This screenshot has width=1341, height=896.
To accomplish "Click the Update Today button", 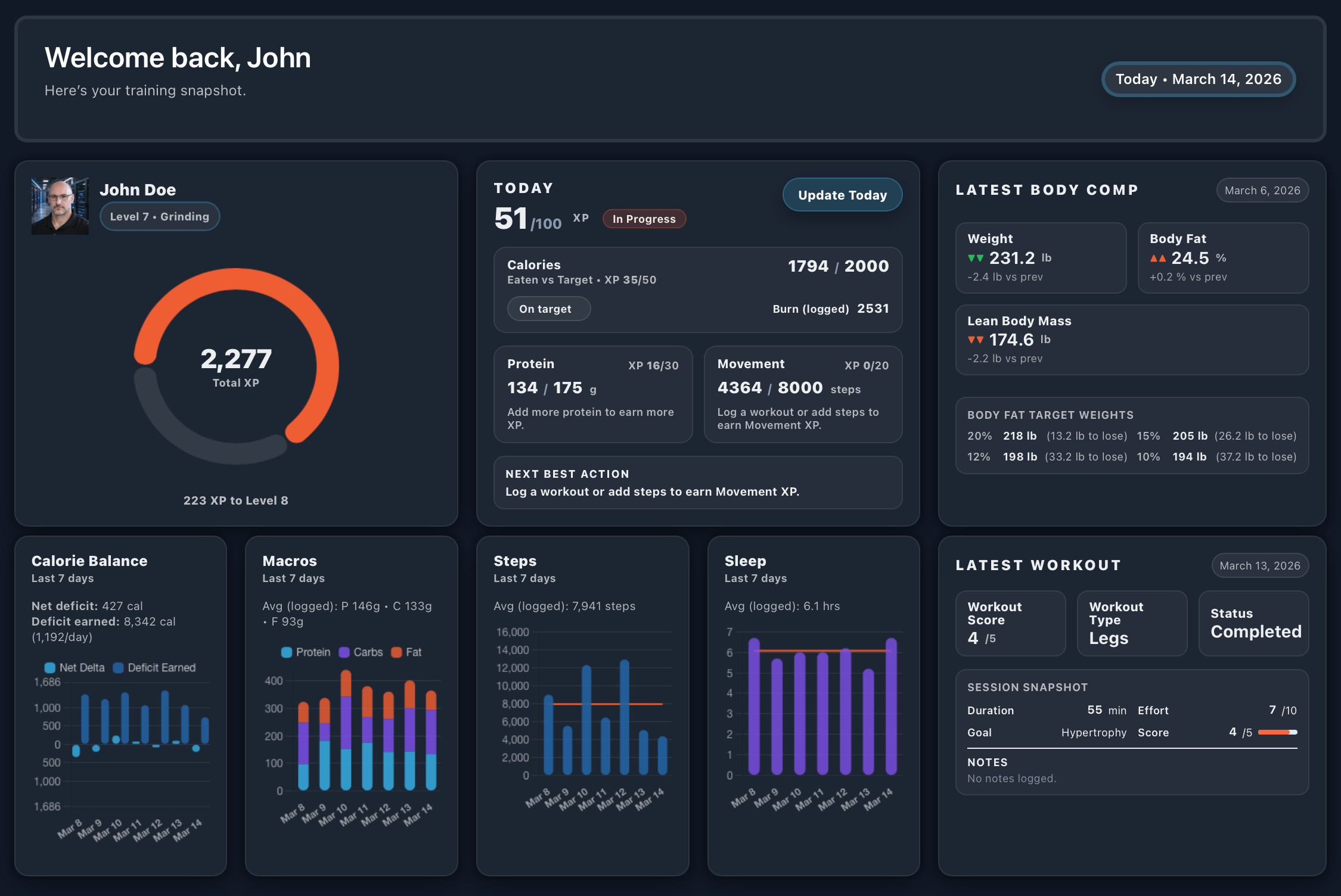I will (x=842, y=195).
